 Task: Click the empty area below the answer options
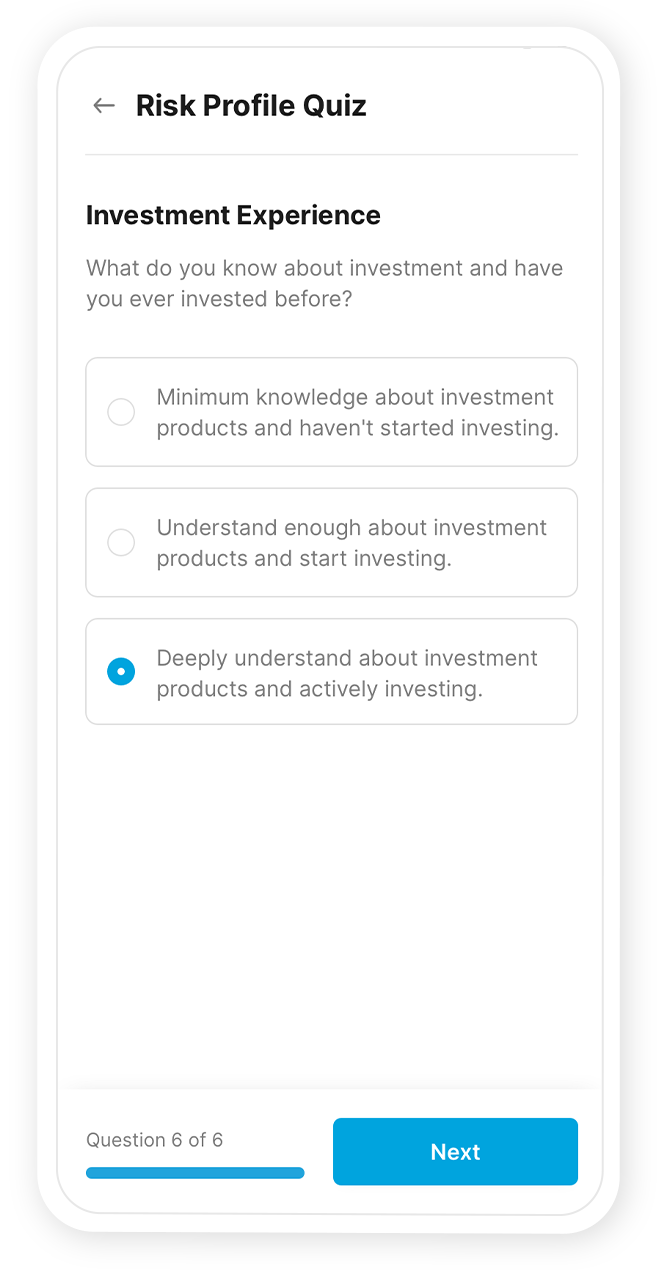[x=331, y=900]
